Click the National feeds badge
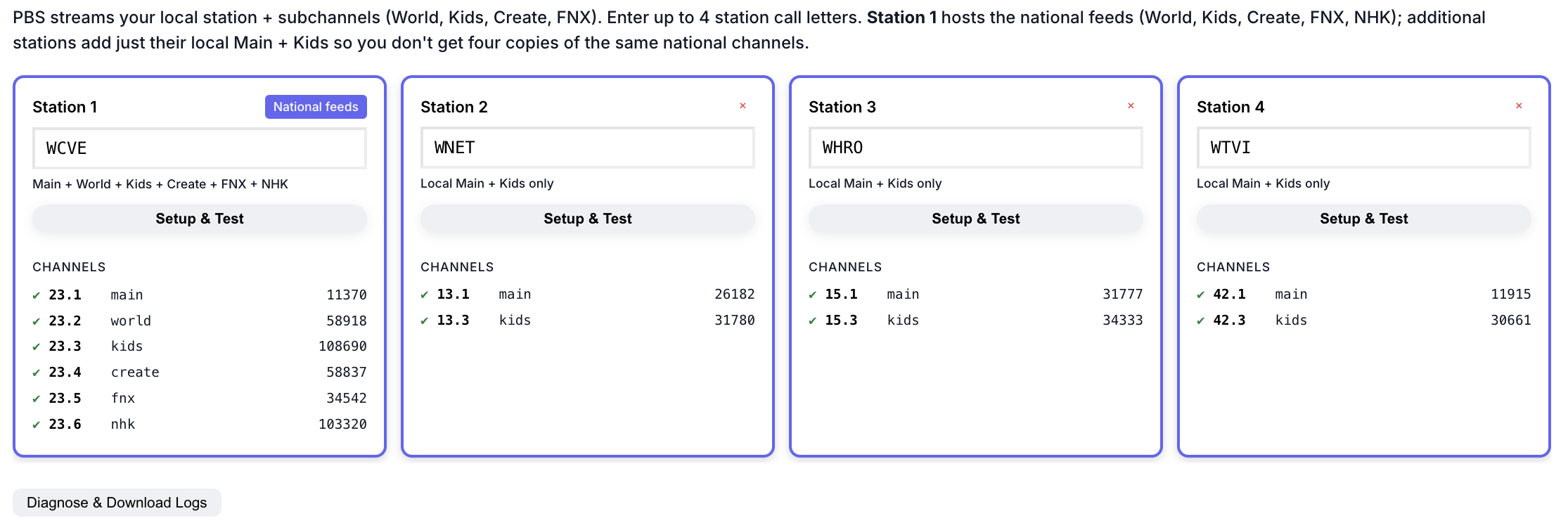This screenshot has height=530, width=1568. pos(316,107)
